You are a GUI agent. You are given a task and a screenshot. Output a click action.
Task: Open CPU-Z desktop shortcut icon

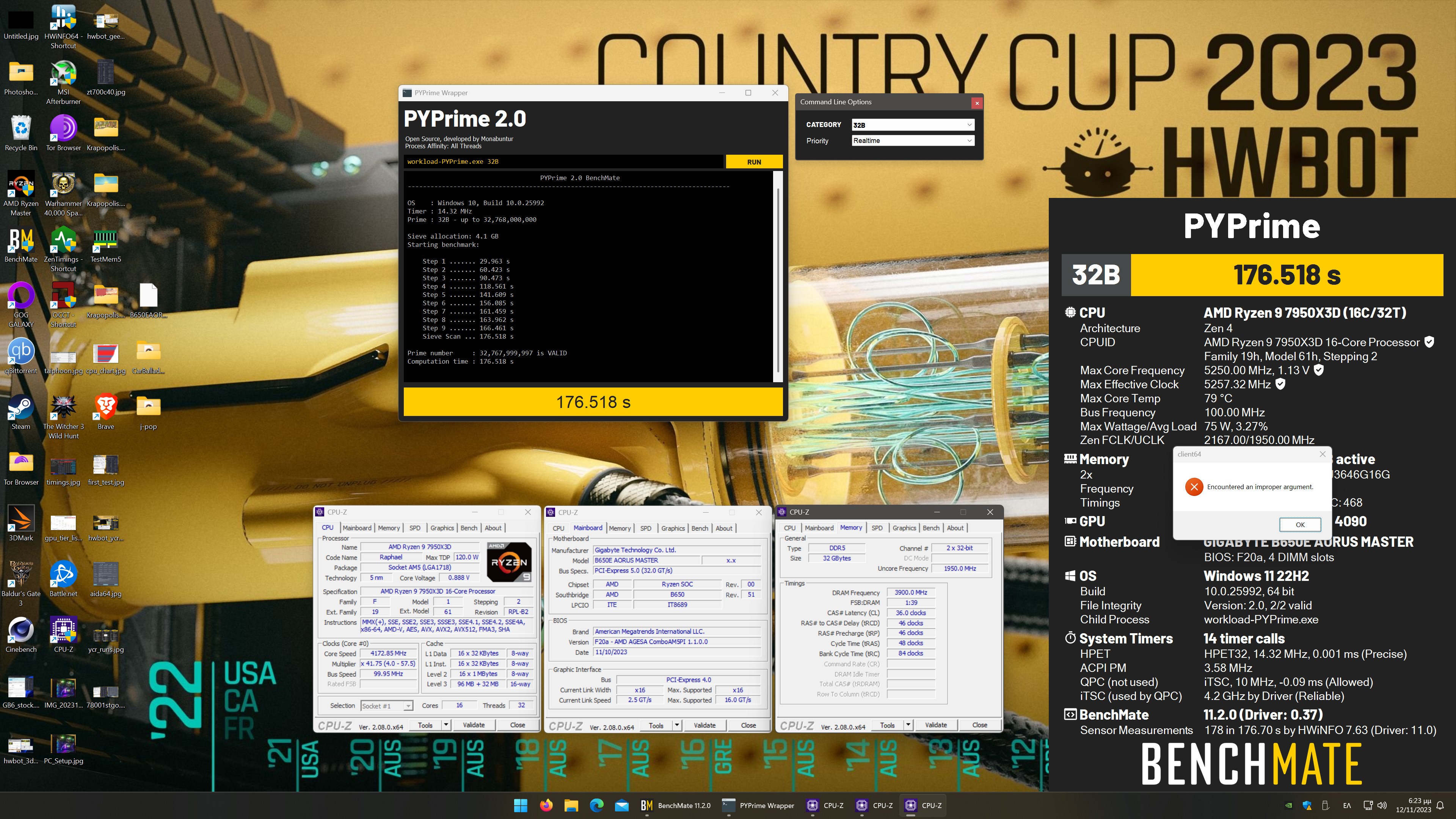click(63, 635)
